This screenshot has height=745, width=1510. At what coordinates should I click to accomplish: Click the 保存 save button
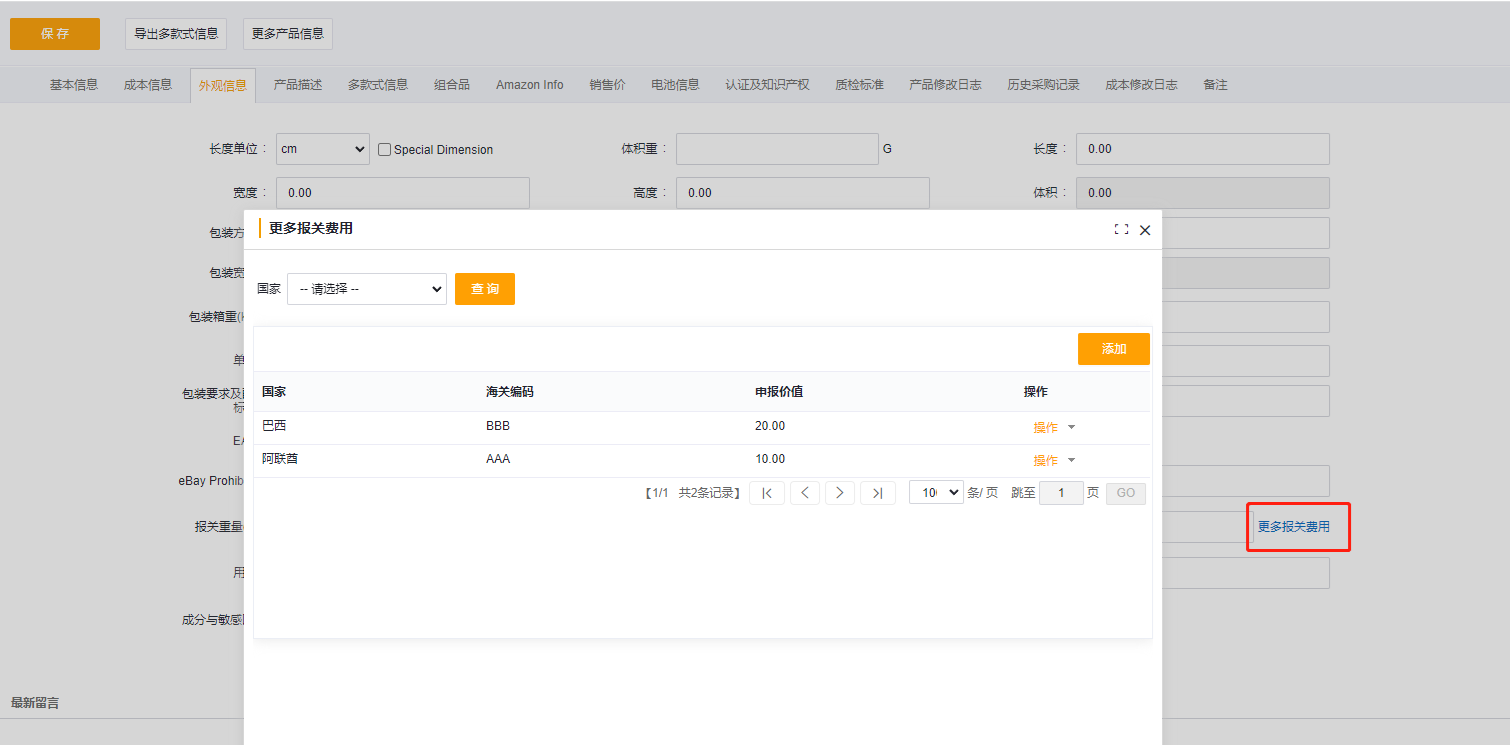coord(55,34)
